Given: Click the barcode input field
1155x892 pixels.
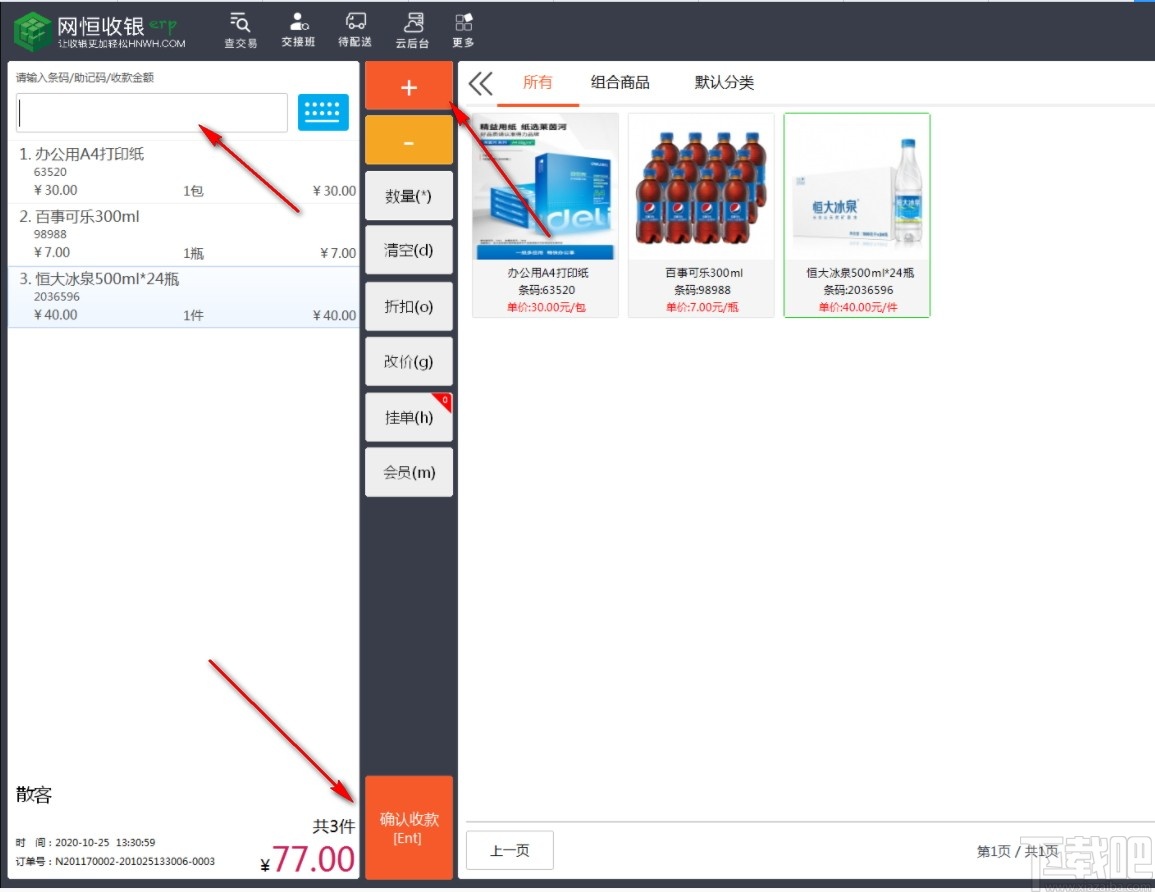Looking at the screenshot, I should click(x=152, y=113).
